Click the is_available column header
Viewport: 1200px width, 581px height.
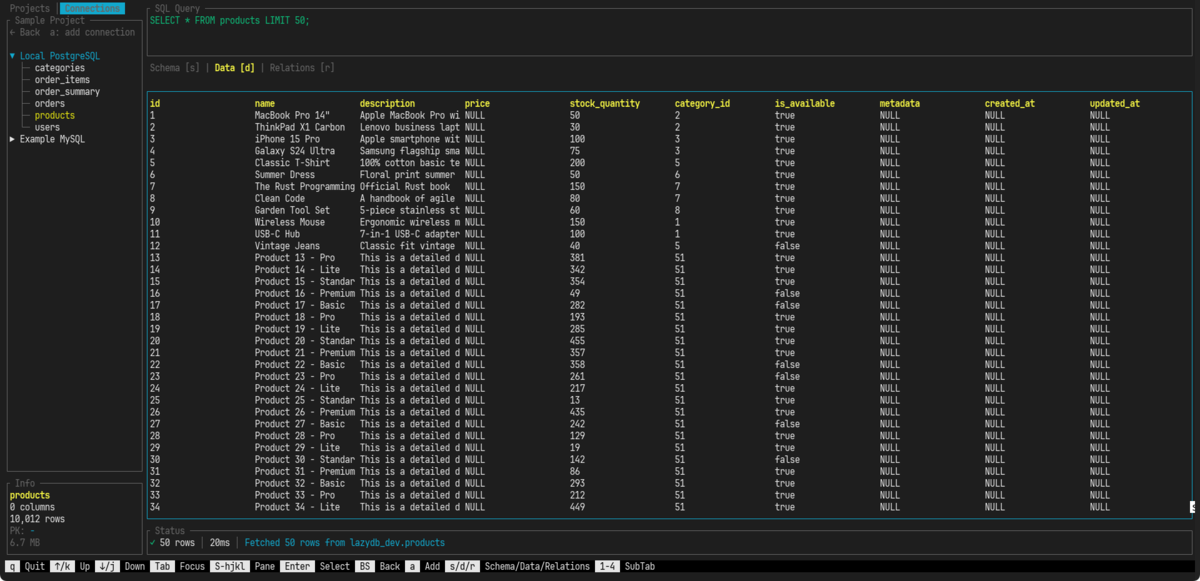pyautogui.click(x=805, y=103)
